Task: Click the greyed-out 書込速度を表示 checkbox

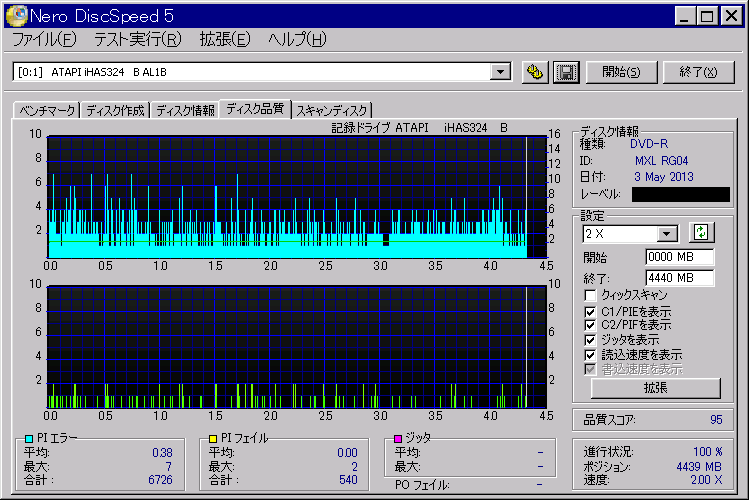Action: pyautogui.click(x=590, y=369)
